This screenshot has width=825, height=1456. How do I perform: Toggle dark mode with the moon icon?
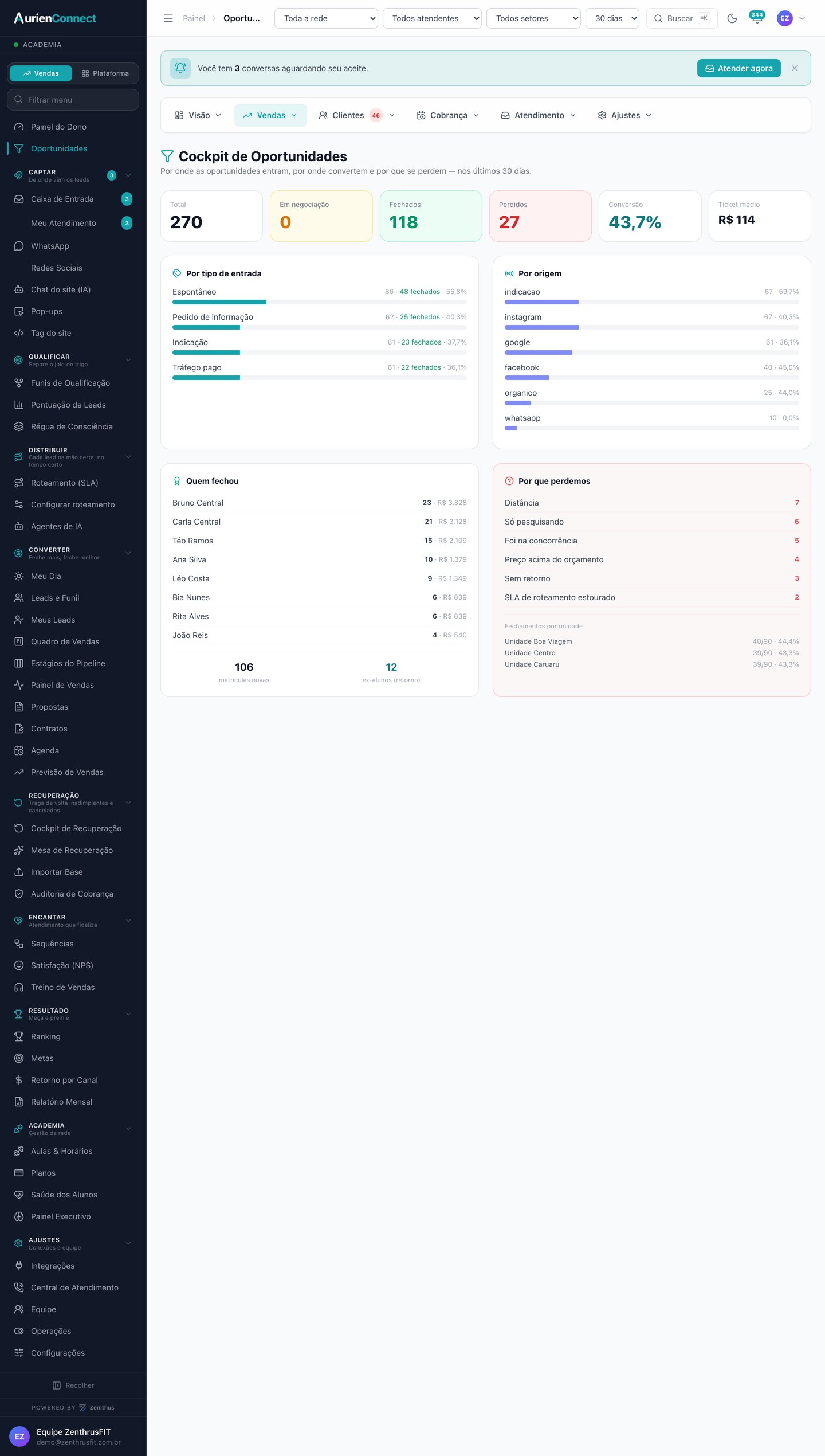[x=732, y=18]
